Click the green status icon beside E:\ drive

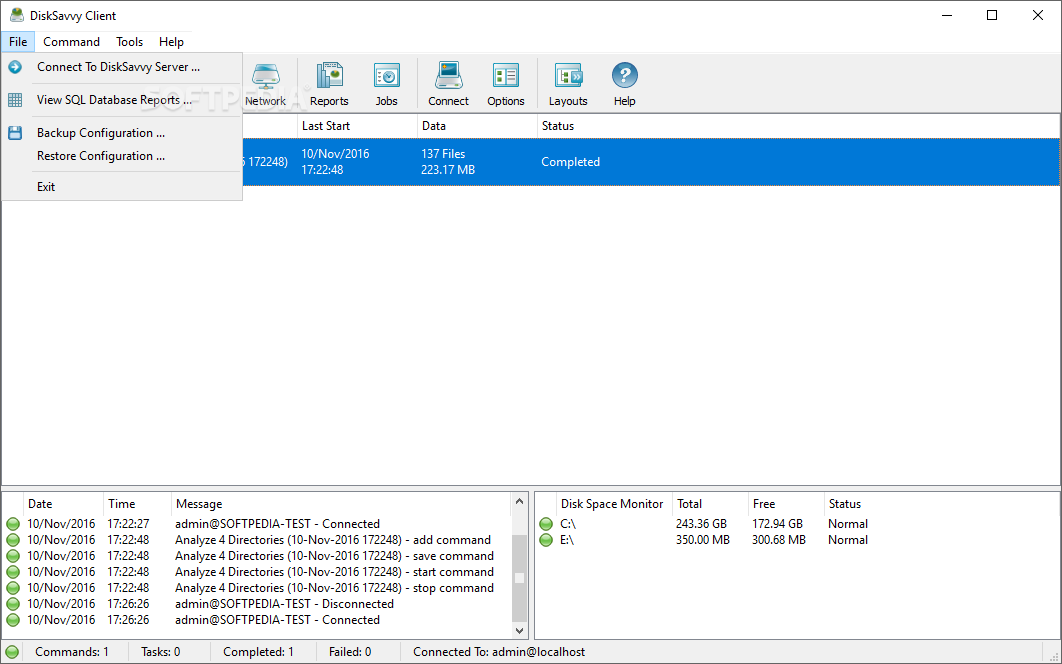pos(546,540)
